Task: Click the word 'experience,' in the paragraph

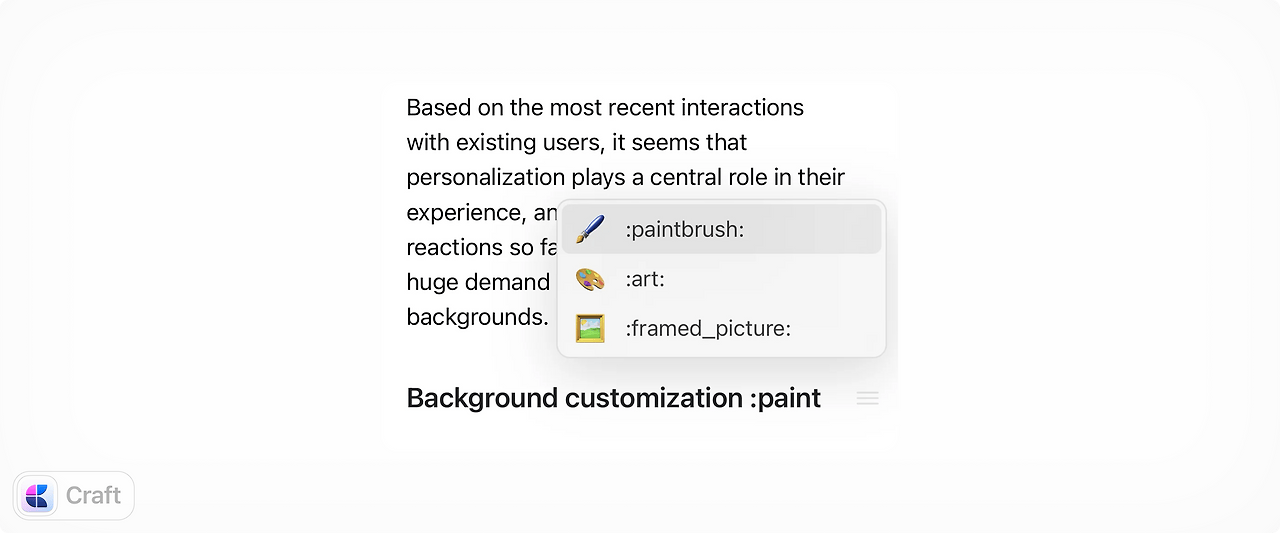Action: click(466, 213)
